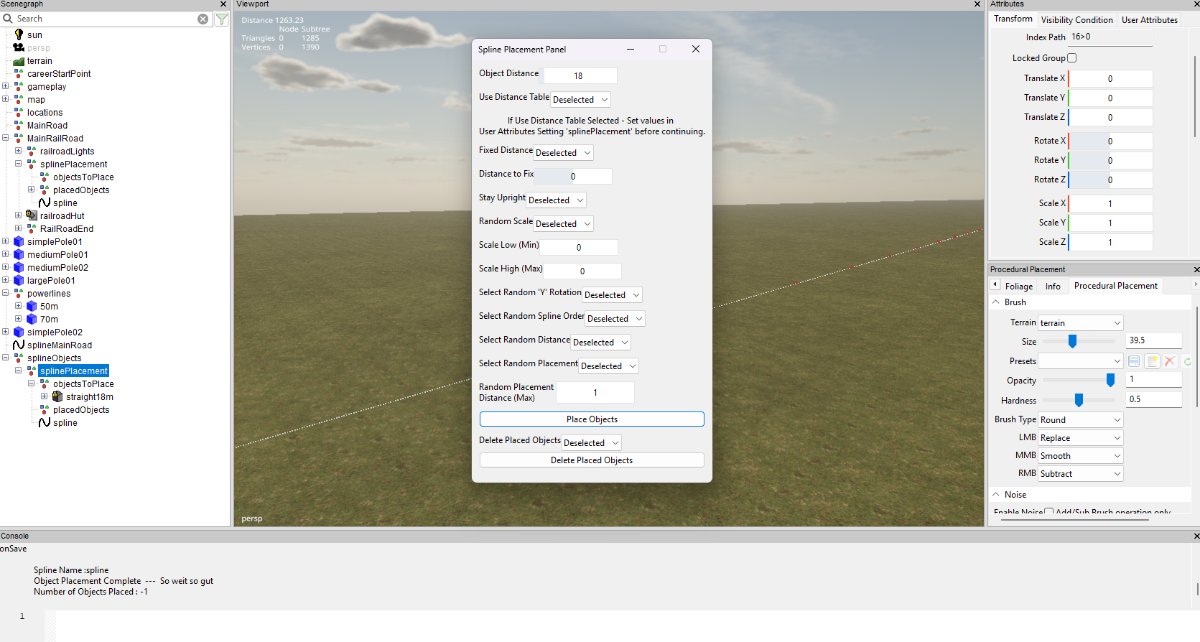Click the Delete Placed Objects button

(x=592, y=460)
